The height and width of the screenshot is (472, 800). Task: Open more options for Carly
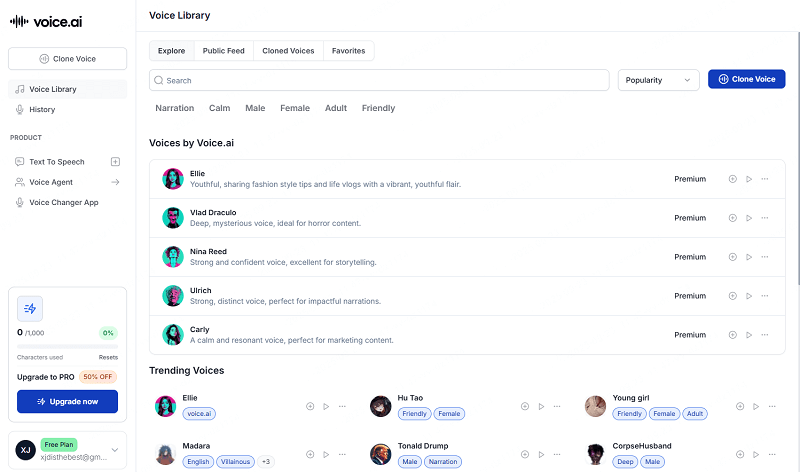click(x=765, y=335)
